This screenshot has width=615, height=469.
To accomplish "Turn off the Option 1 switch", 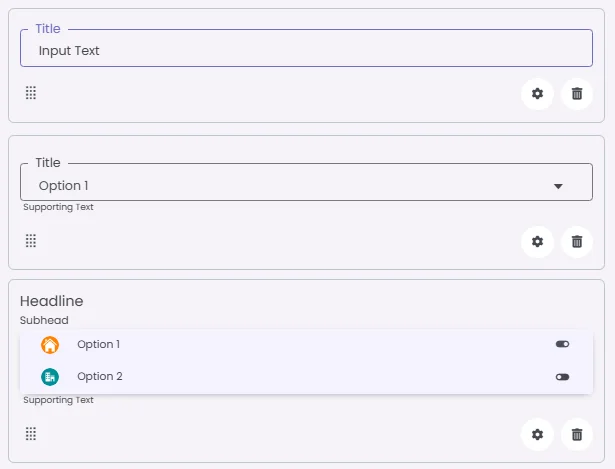I will coord(562,345).
